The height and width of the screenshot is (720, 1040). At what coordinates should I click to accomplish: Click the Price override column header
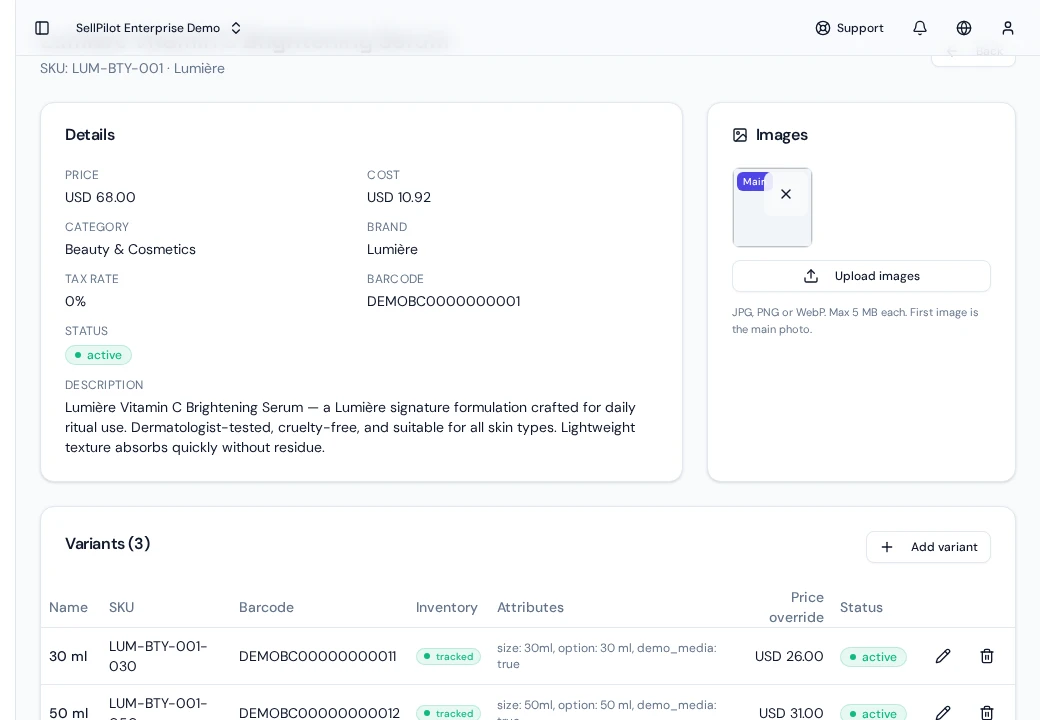pos(796,607)
